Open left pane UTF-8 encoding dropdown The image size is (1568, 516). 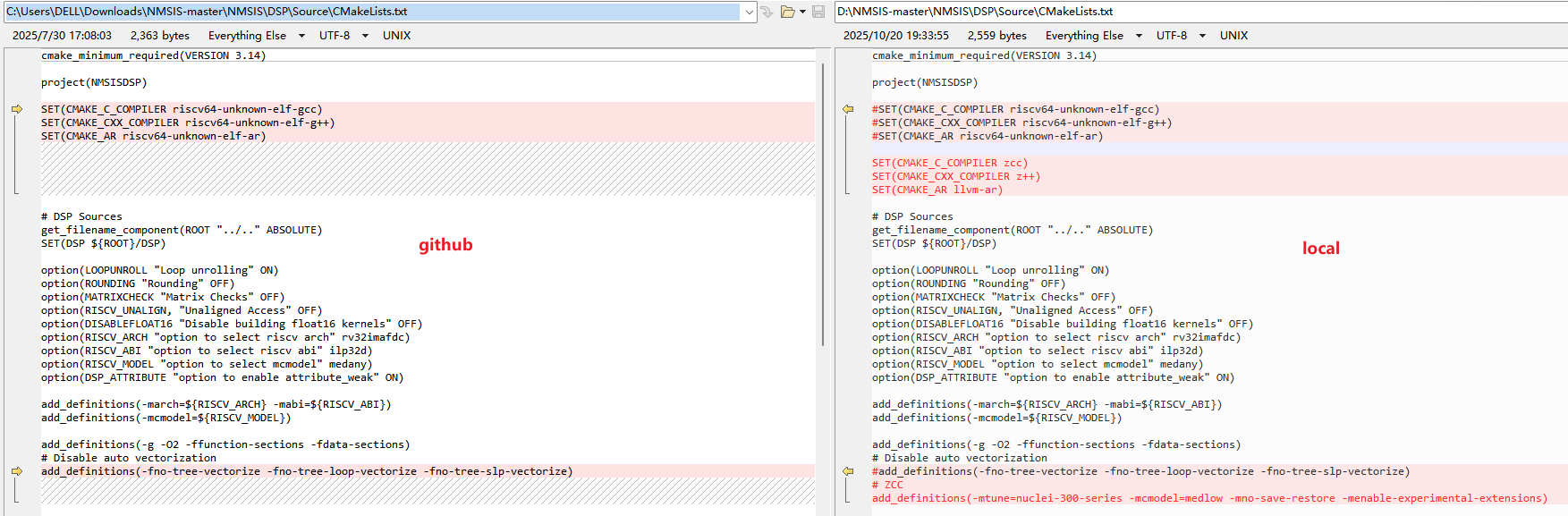click(x=365, y=36)
